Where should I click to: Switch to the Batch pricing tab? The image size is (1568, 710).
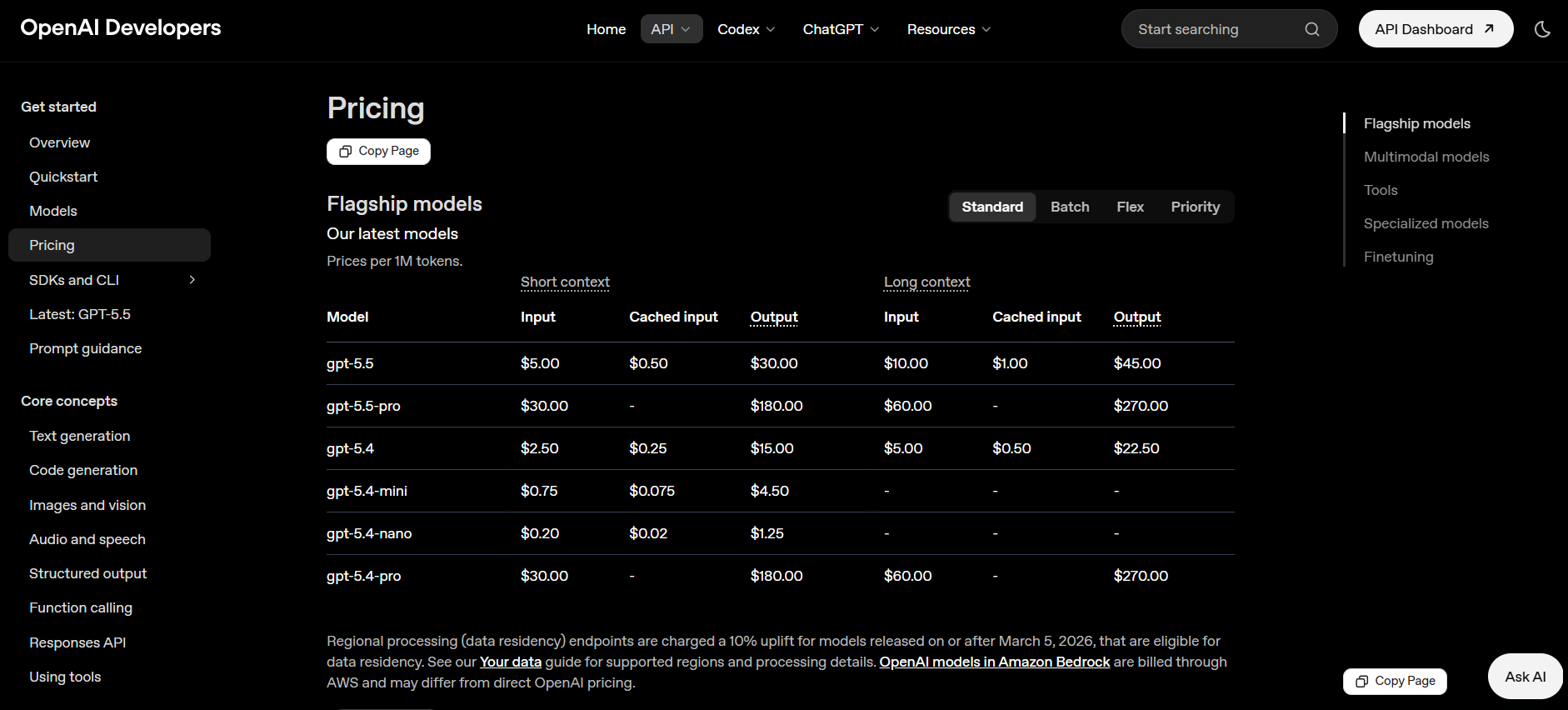tap(1070, 207)
